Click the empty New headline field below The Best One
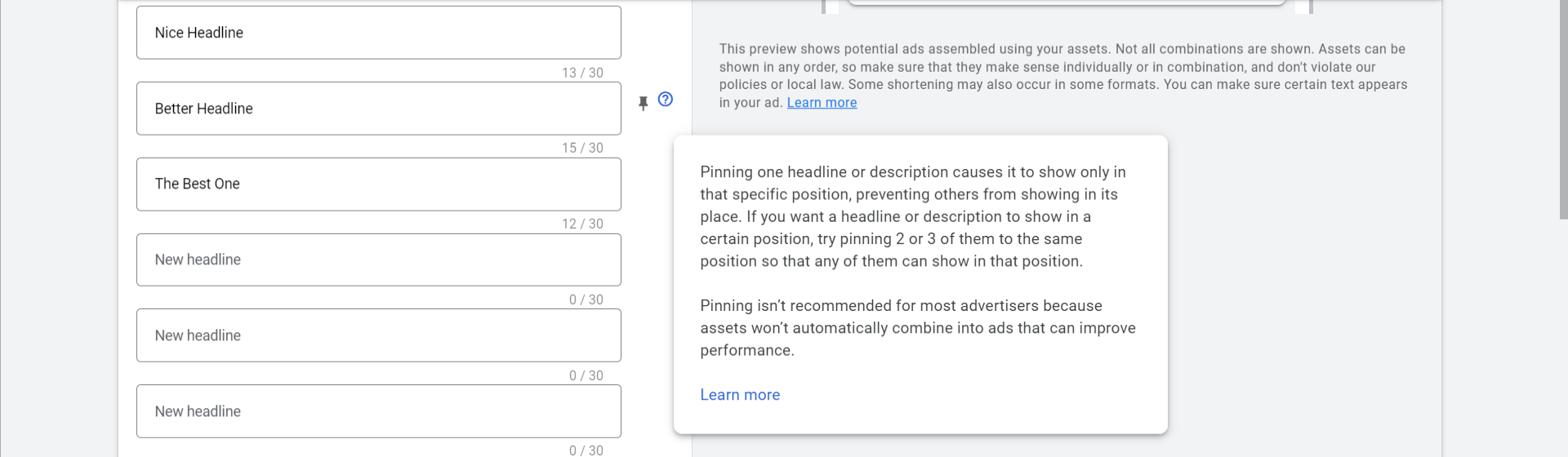 tap(379, 260)
